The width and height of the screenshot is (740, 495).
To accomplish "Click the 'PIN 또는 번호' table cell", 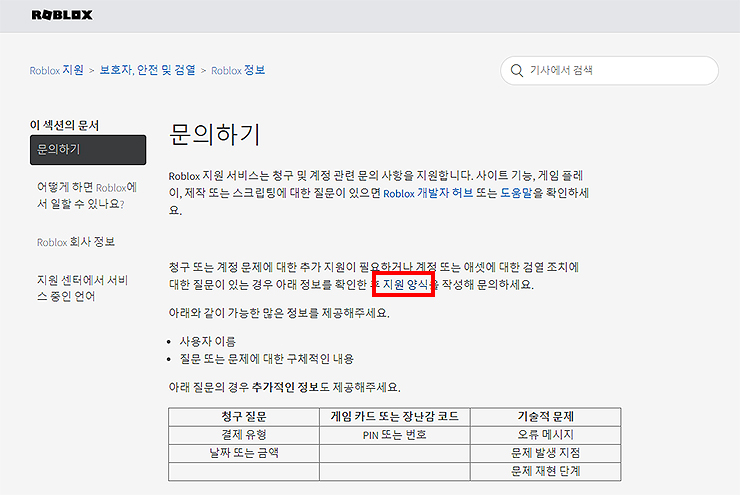I will 395,435.
